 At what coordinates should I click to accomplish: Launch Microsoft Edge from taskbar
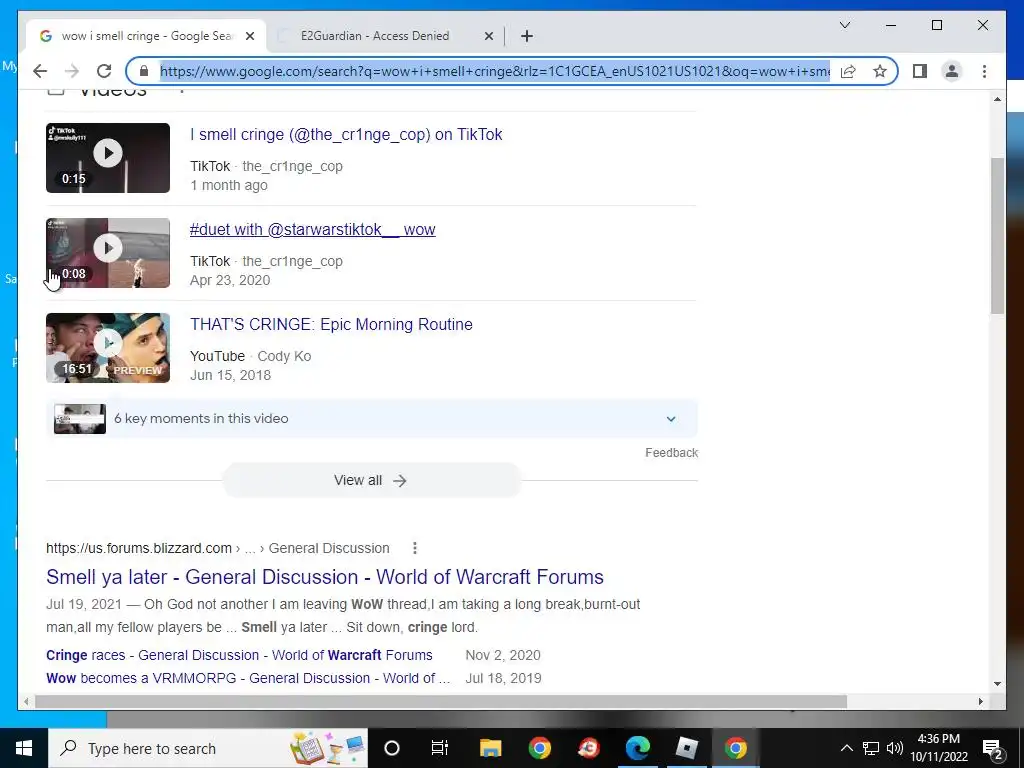point(637,748)
